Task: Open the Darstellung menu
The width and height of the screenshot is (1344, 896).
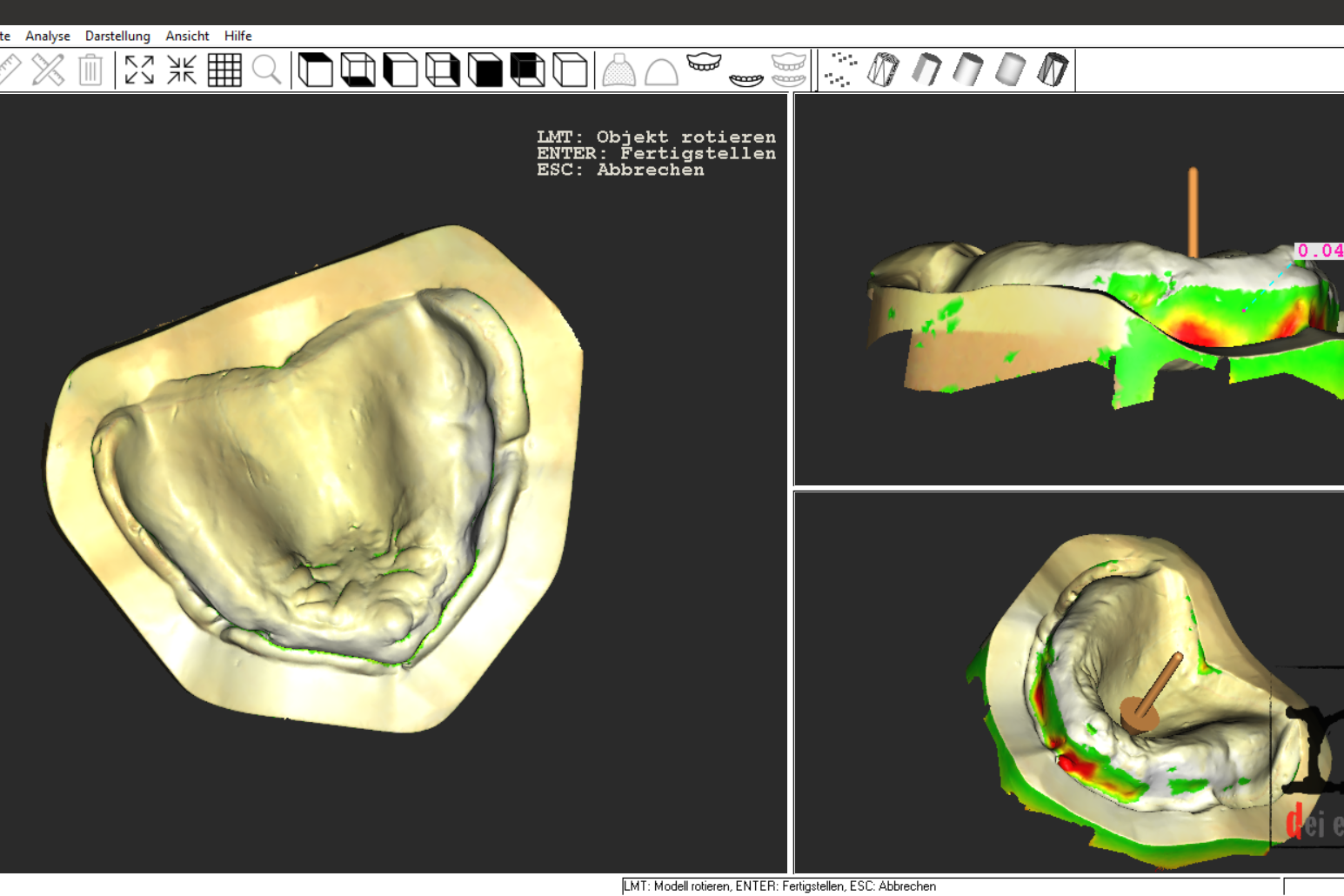Action: click(117, 36)
